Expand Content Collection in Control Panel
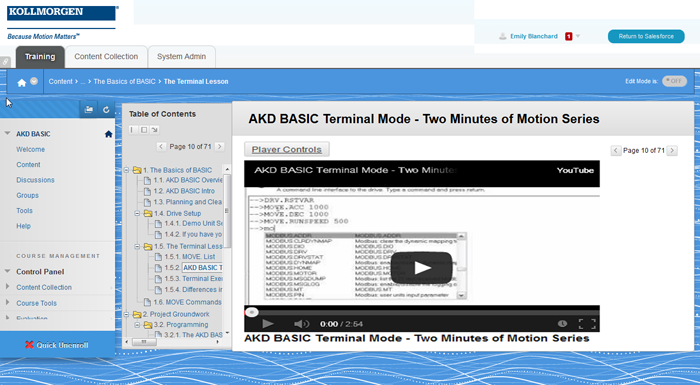 click(x=8, y=286)
